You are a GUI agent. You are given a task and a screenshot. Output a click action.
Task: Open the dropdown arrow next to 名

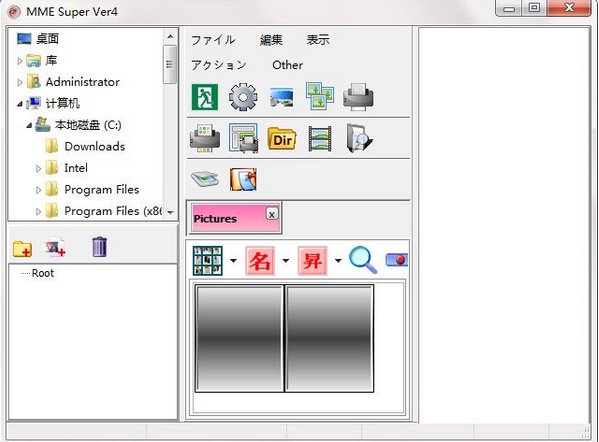(x=285, y=261)
